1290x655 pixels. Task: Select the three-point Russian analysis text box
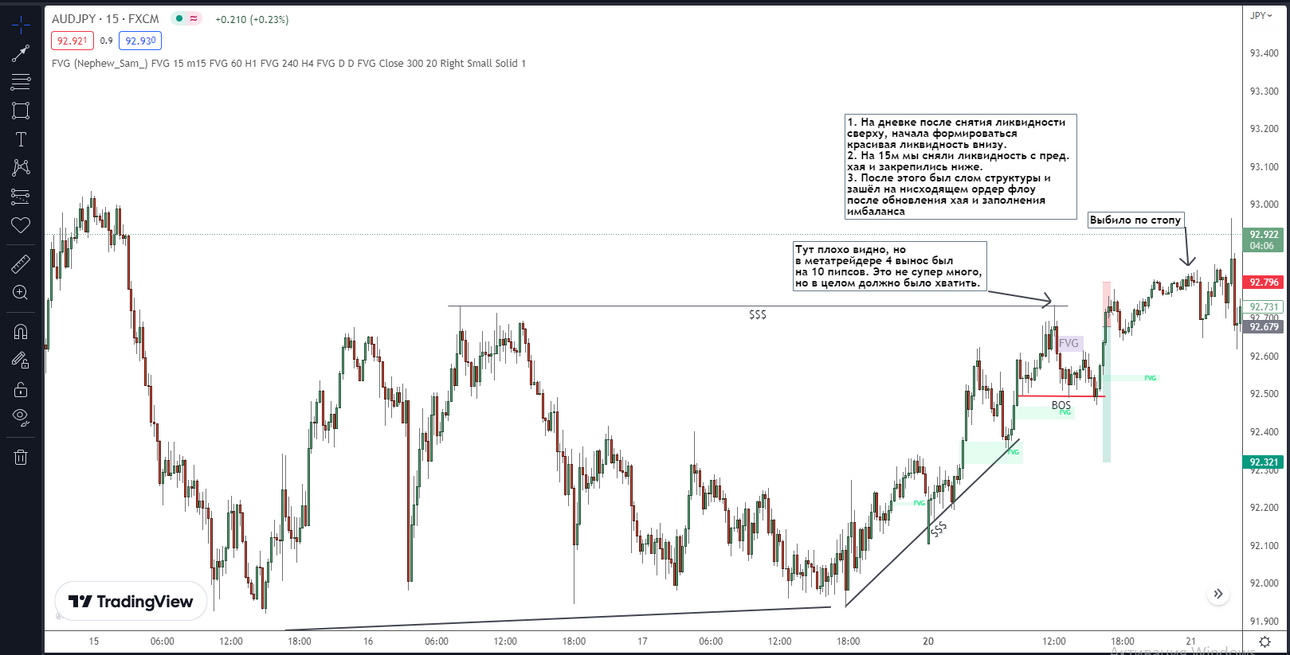click(x=960, y=167)
